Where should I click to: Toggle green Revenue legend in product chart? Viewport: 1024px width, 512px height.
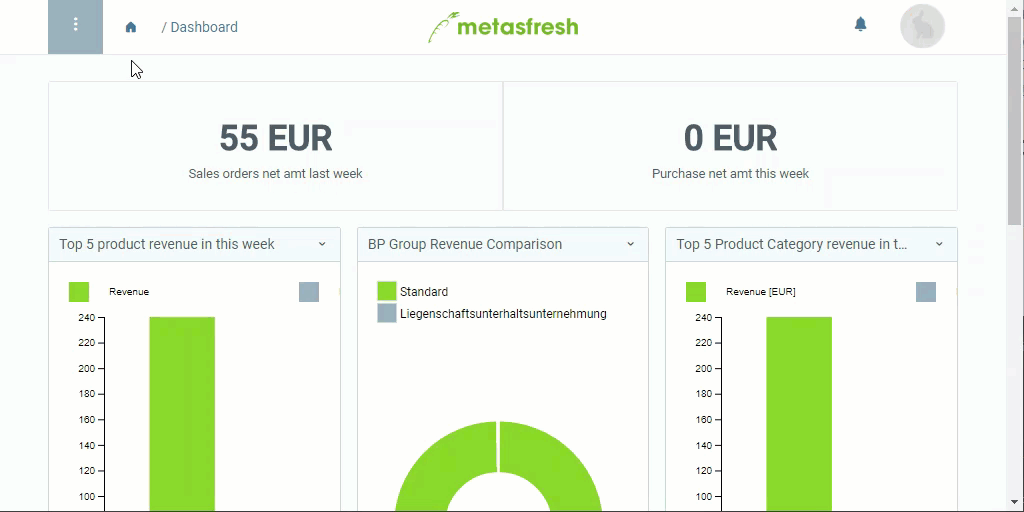[x=78, y=292]
